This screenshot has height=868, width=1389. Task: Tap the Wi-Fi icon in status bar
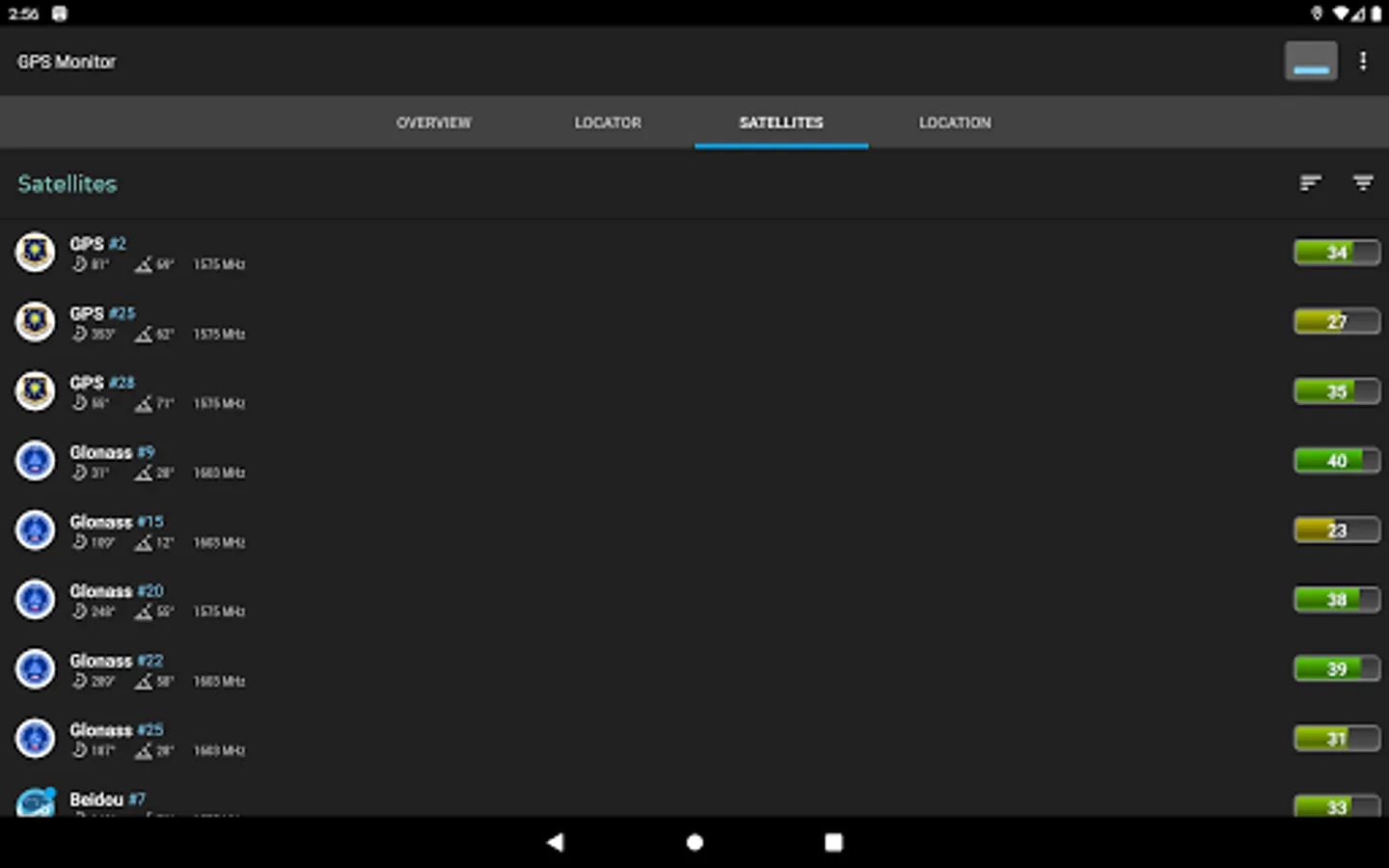1341,14
